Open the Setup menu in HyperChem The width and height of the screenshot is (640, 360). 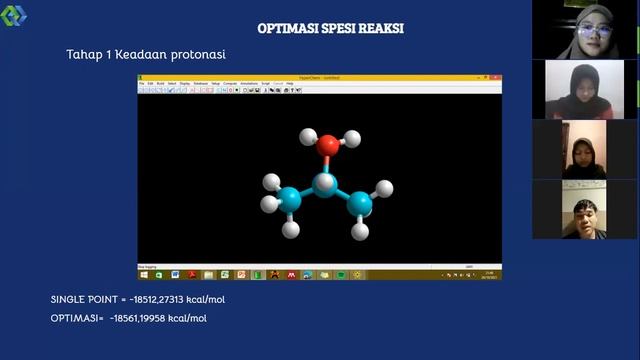click(216, 84)
